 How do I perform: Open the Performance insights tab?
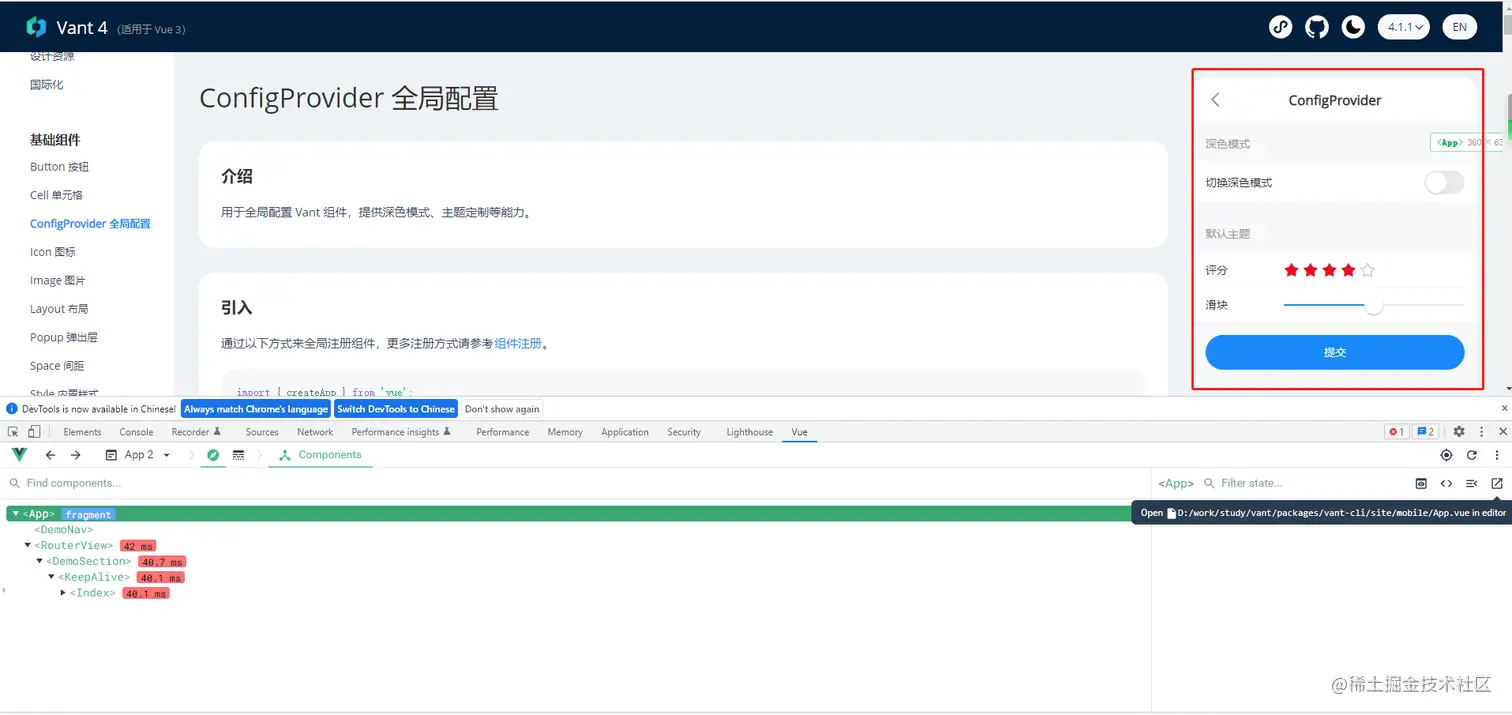pos(401,432)
